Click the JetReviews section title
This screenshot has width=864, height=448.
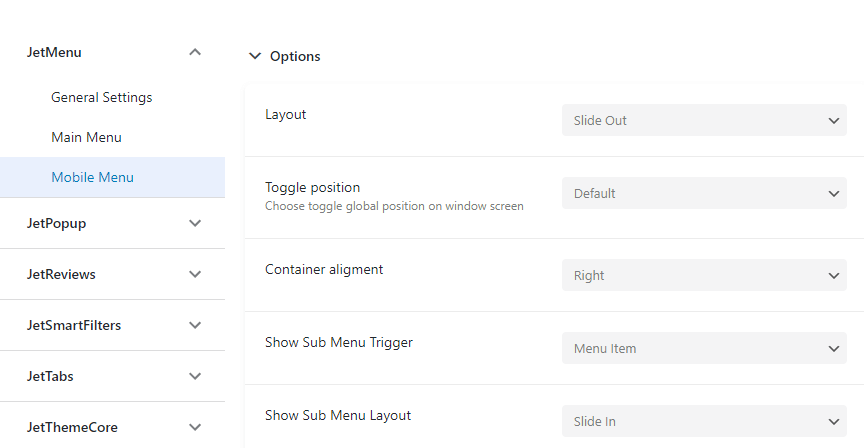point(61,274)
